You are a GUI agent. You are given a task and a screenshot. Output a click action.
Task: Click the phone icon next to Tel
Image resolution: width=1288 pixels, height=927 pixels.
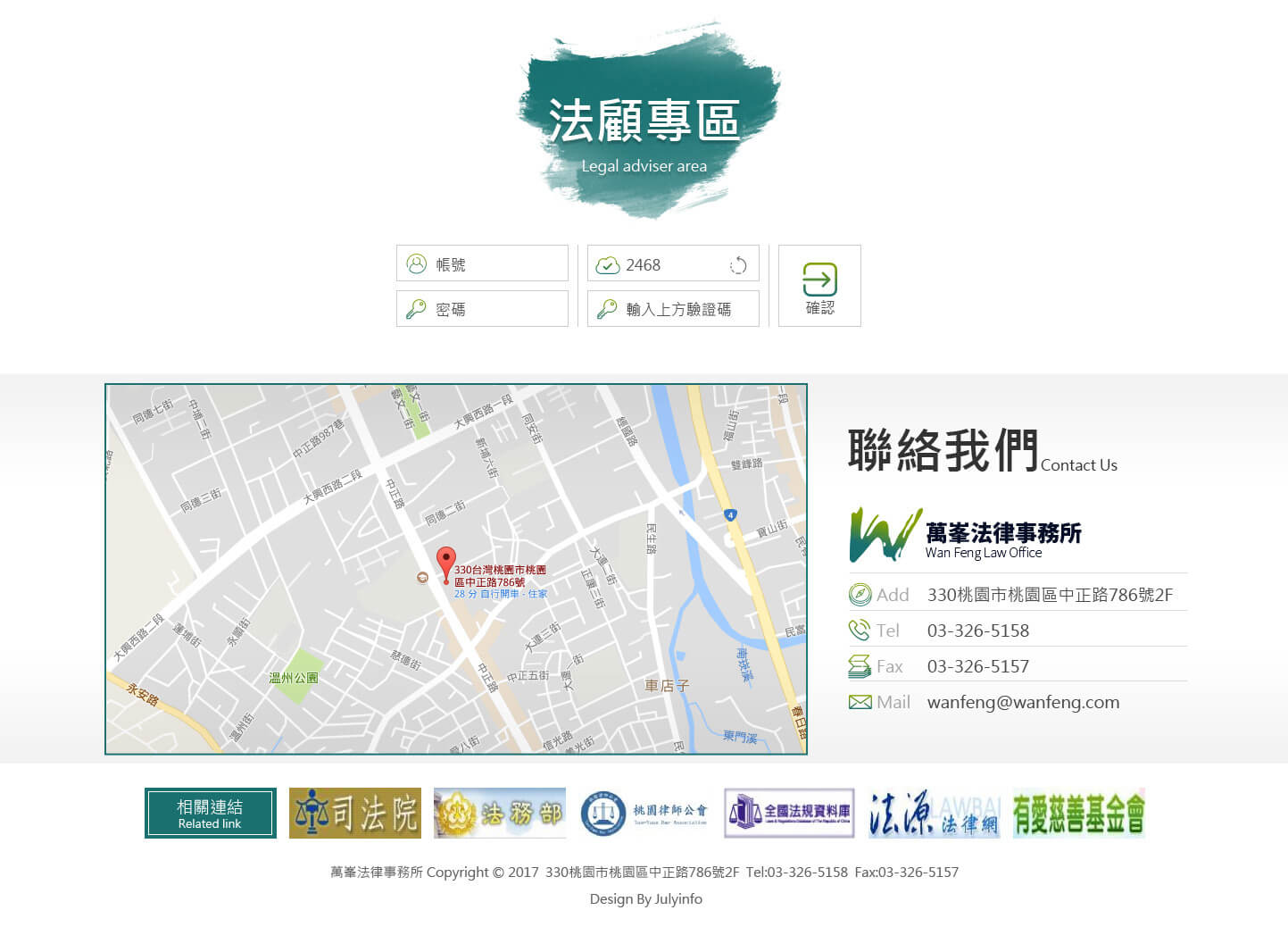(x=858, y=629)
